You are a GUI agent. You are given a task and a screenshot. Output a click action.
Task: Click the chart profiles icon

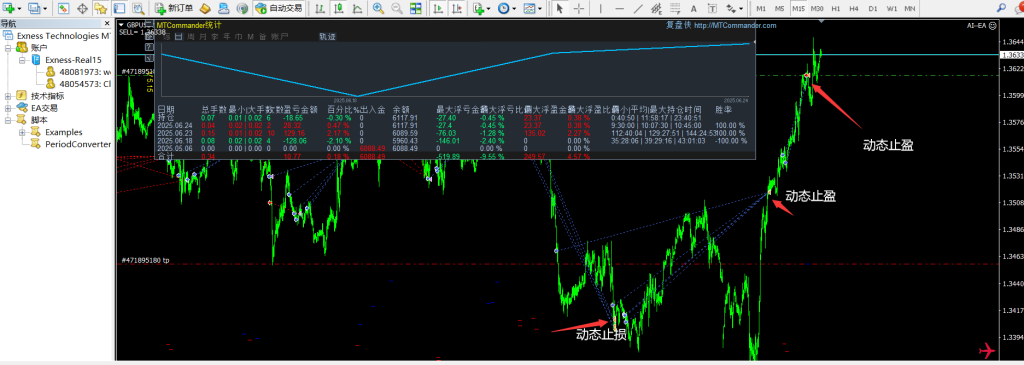click(x=34, y=8)
